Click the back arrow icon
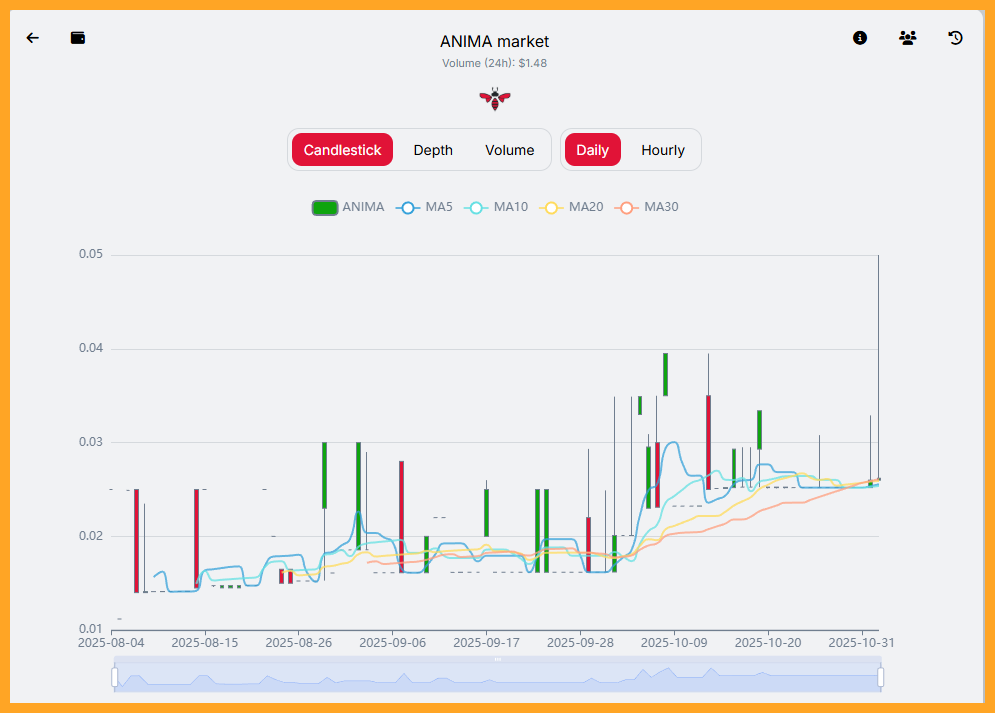995x713 pixels. point(33,38)
